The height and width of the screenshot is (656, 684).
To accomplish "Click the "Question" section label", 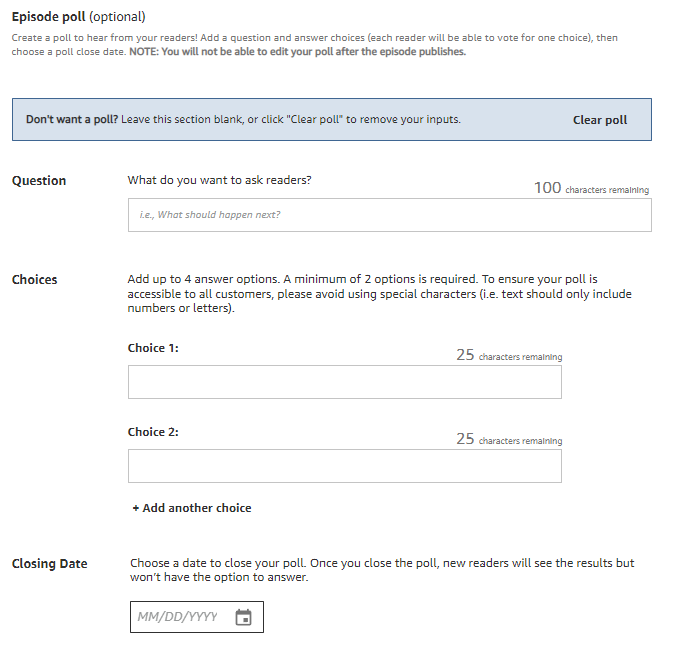I will click(39, 181).
